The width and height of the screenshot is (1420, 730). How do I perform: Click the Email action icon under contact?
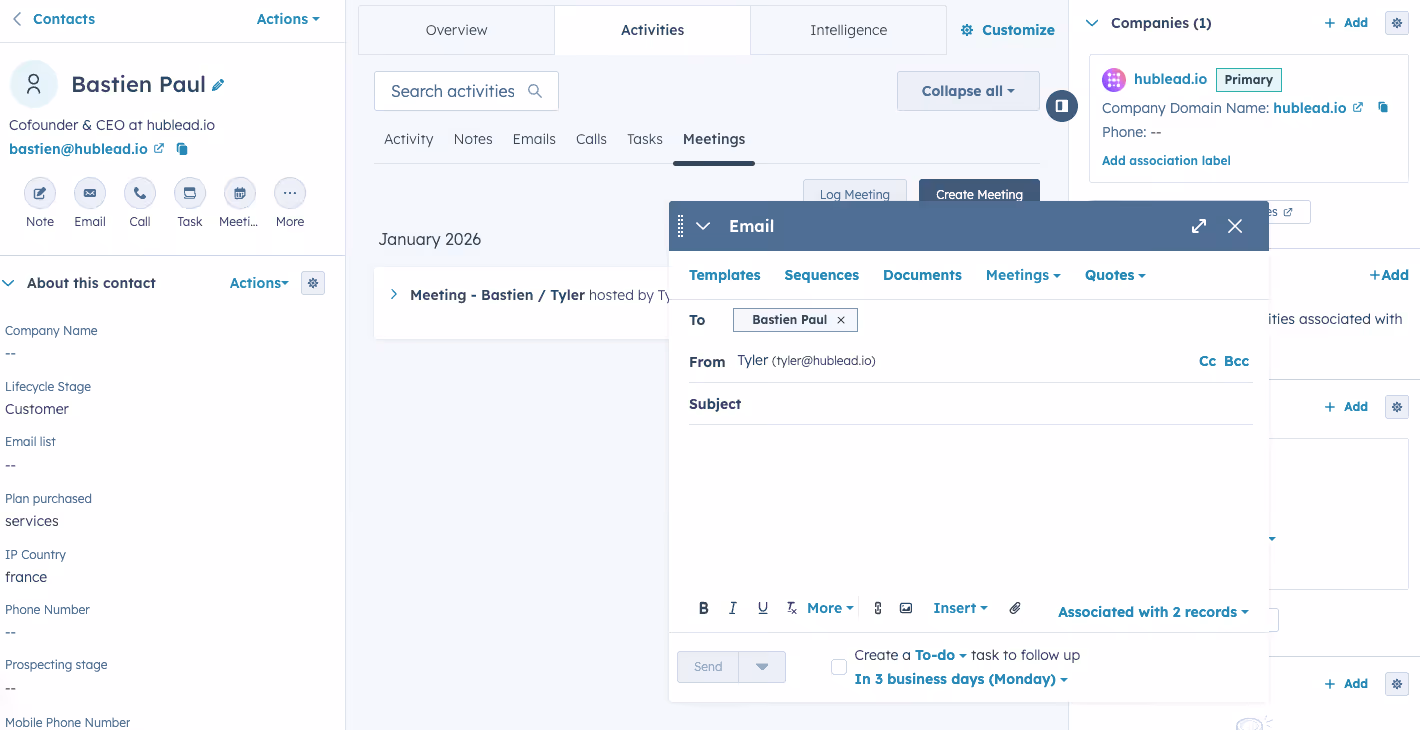(x=90, y=193)
